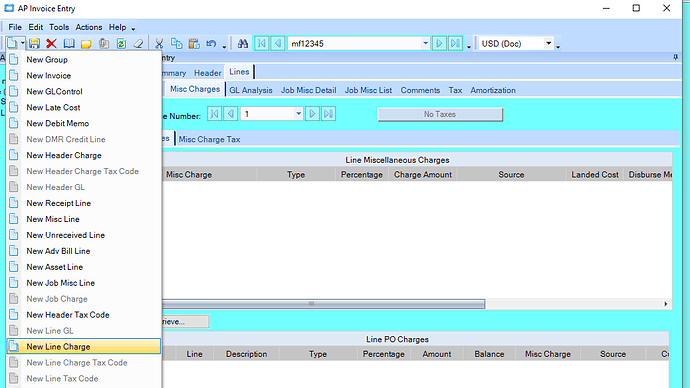Viewport: 690px width, 388px height.
Task: Go to last invoice record in toolbar
Action: (455, 44)
